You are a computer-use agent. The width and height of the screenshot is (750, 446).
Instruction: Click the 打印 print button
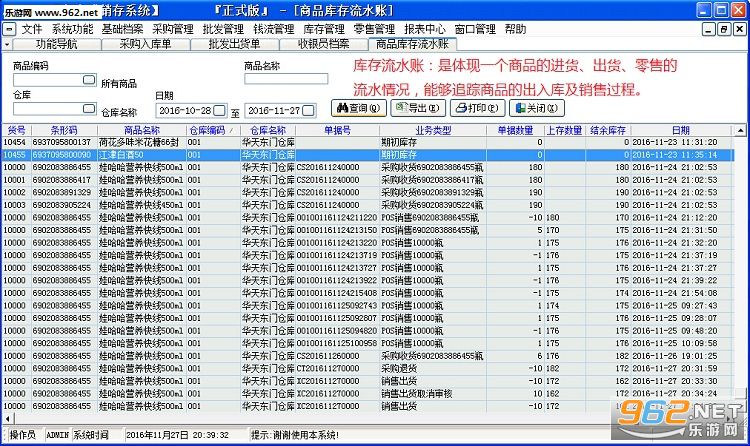[x=477, y=108]
